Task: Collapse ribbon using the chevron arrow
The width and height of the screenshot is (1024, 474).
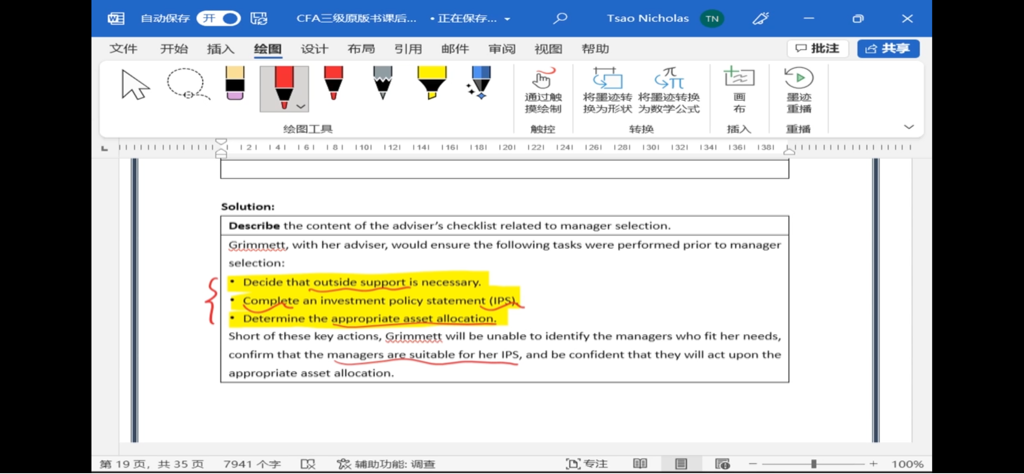Action: coord(908,127)
